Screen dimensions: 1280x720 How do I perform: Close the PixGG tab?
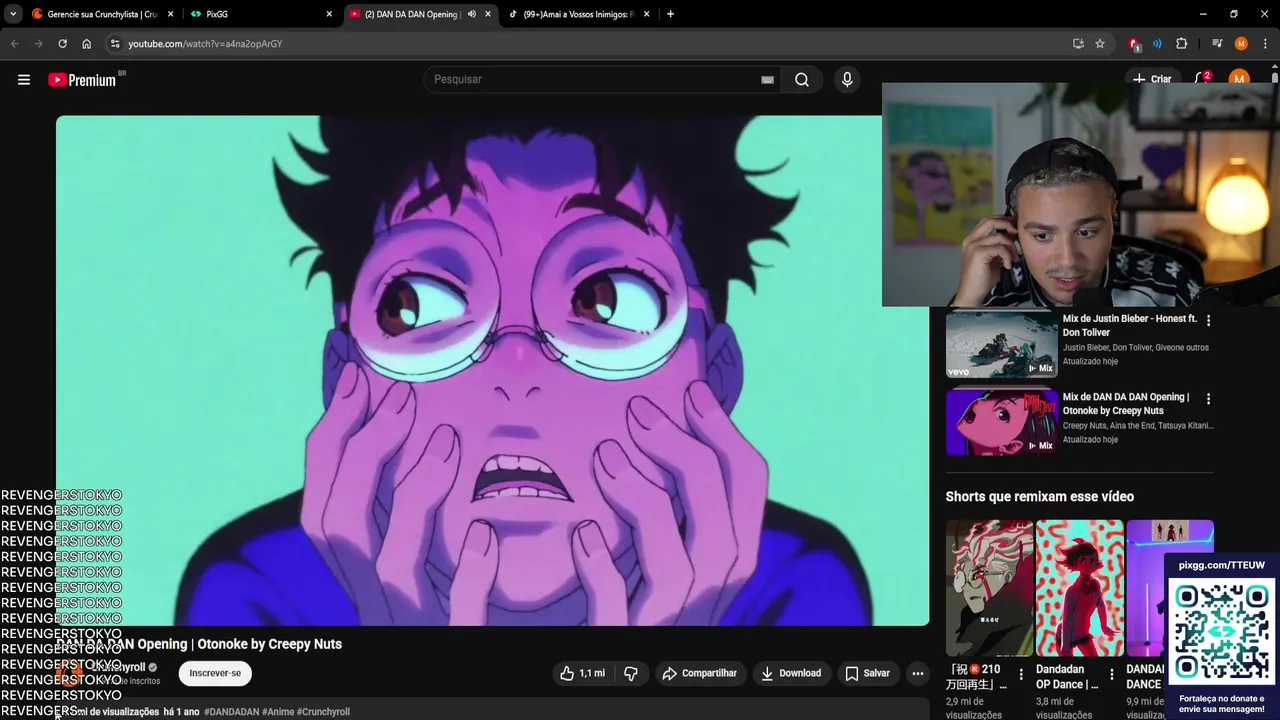point(329,14)
